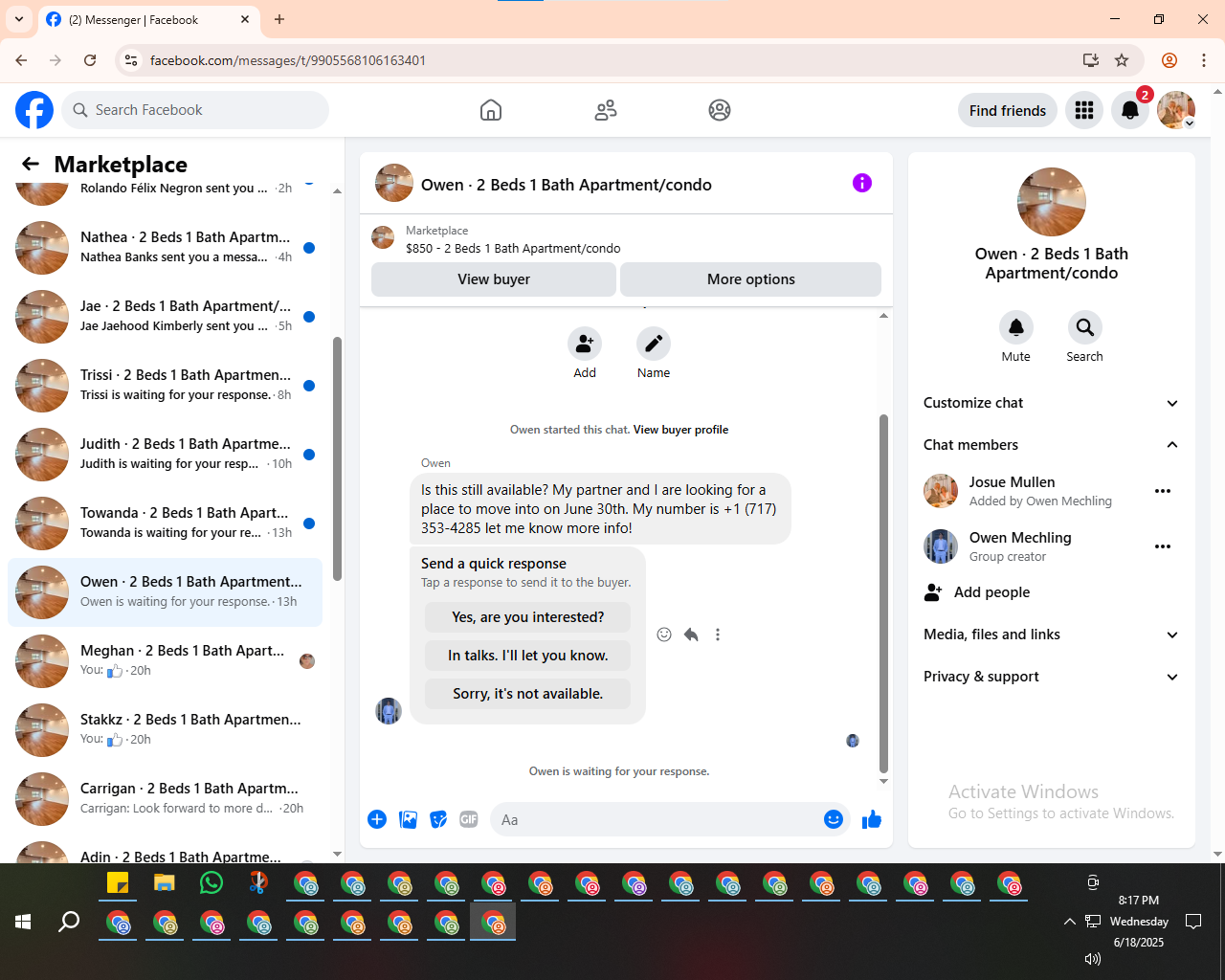Viewport: 1225px width, 980px height.
Task: Send quick response 'In talks. I'll let you know.'
Action: 528,656
